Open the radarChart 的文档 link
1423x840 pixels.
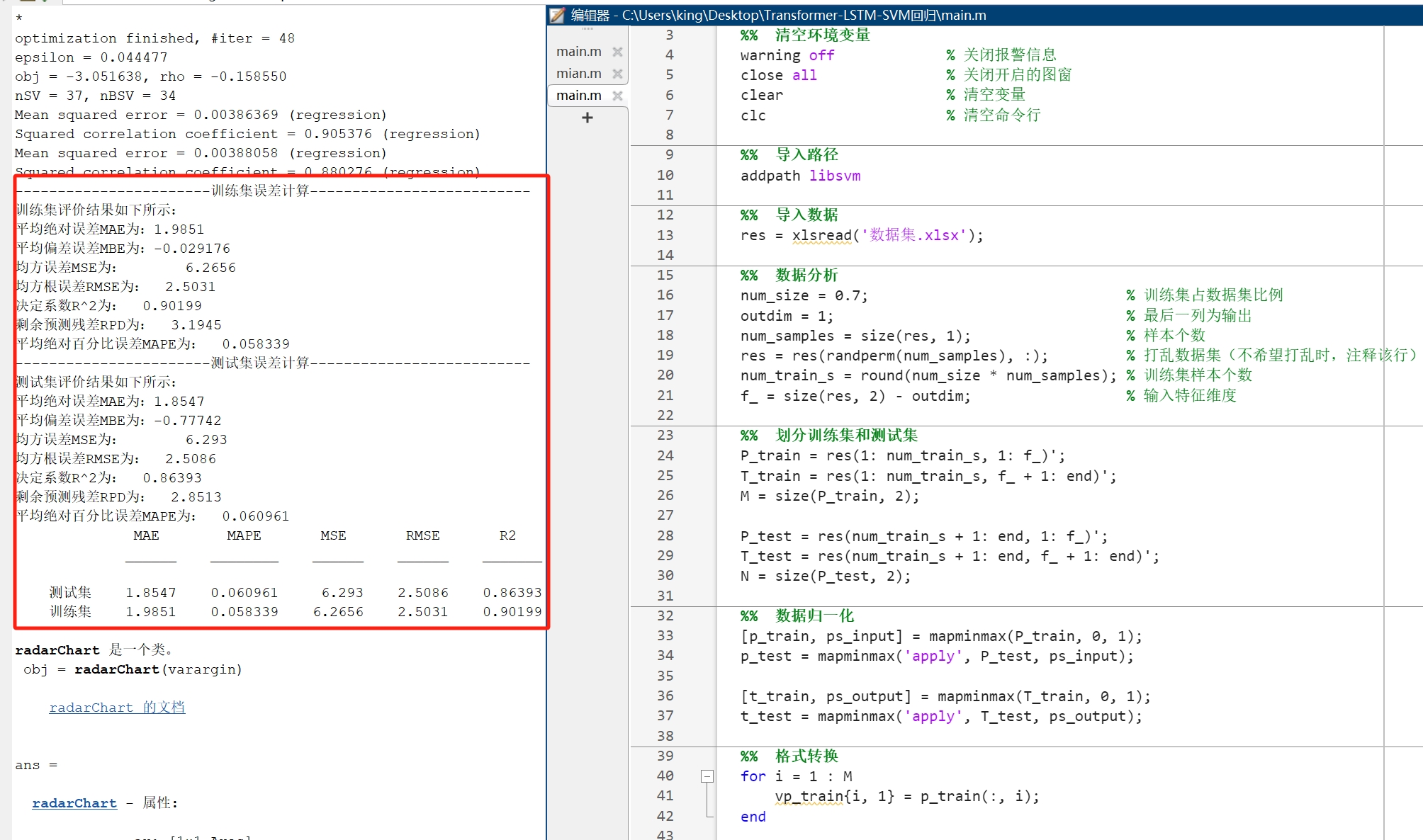coord(117,707)
